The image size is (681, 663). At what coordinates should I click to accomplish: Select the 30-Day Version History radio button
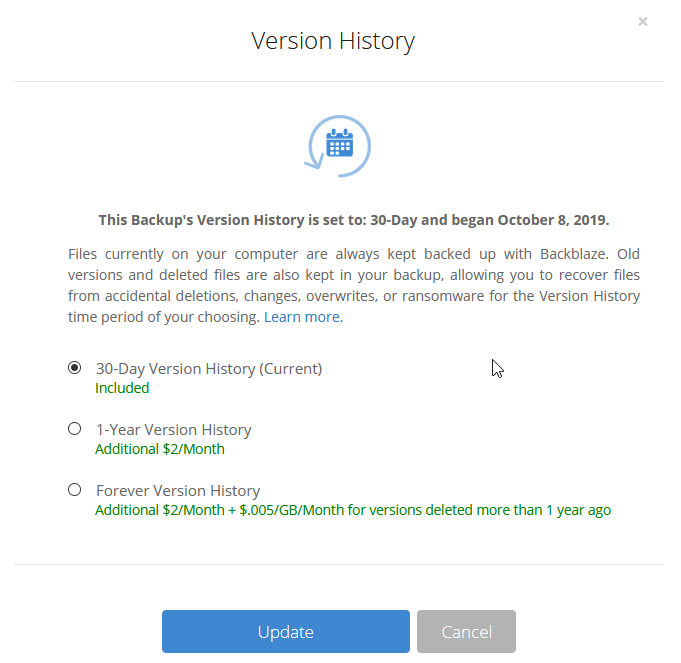75,368
